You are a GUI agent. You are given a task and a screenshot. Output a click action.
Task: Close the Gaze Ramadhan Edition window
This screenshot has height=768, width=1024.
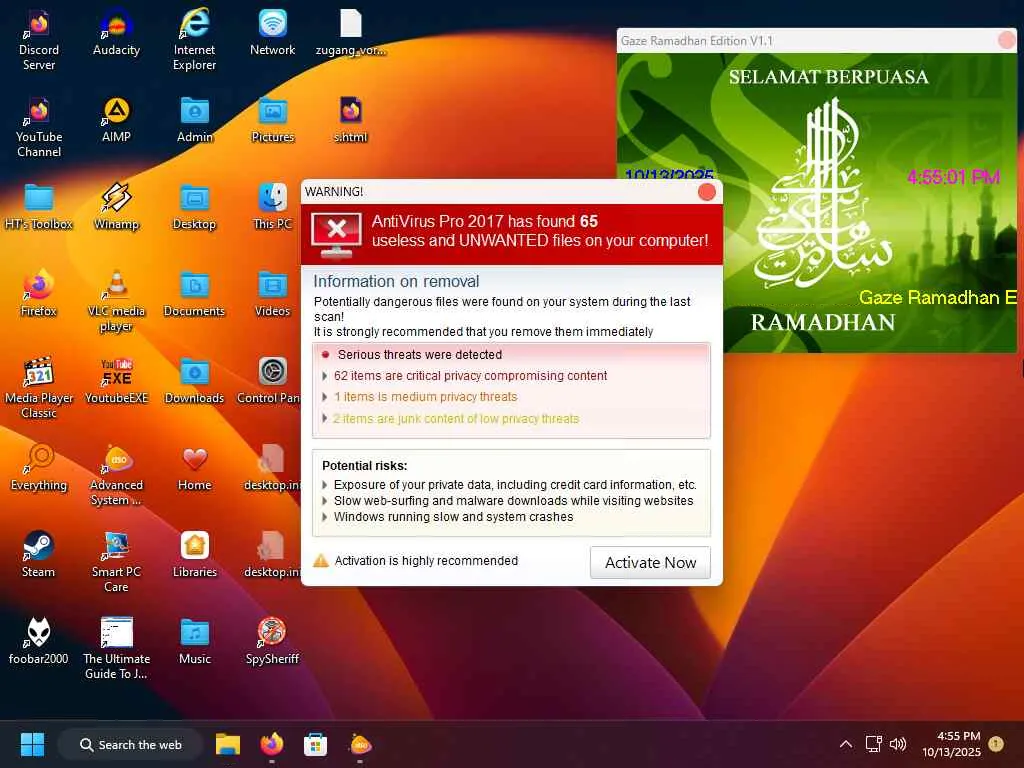click(1006, 40)
